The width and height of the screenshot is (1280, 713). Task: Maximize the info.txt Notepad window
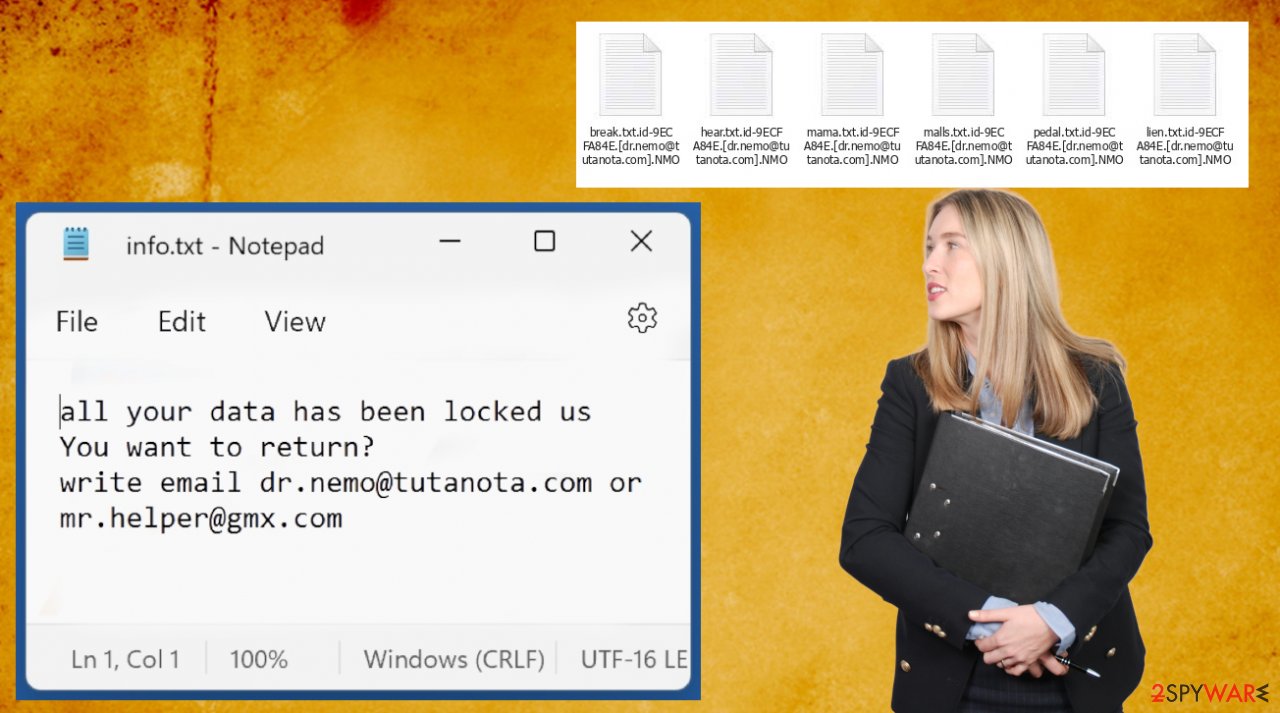(544, 241)
